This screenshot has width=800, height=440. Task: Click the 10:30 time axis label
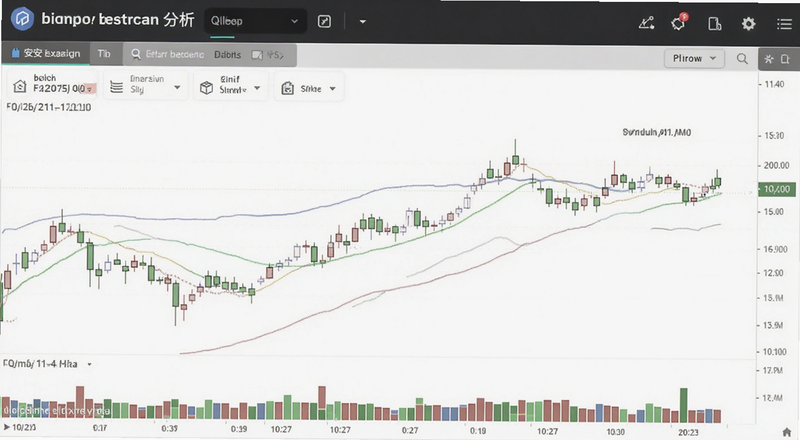click(615, 432)
